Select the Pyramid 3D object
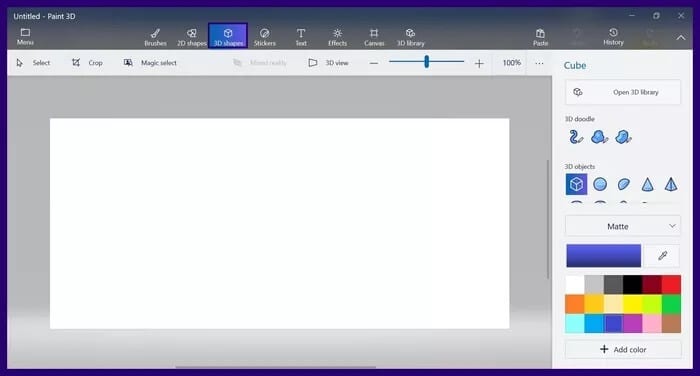The width and height of the screenshot is (700, 376). tap(671, 184)
